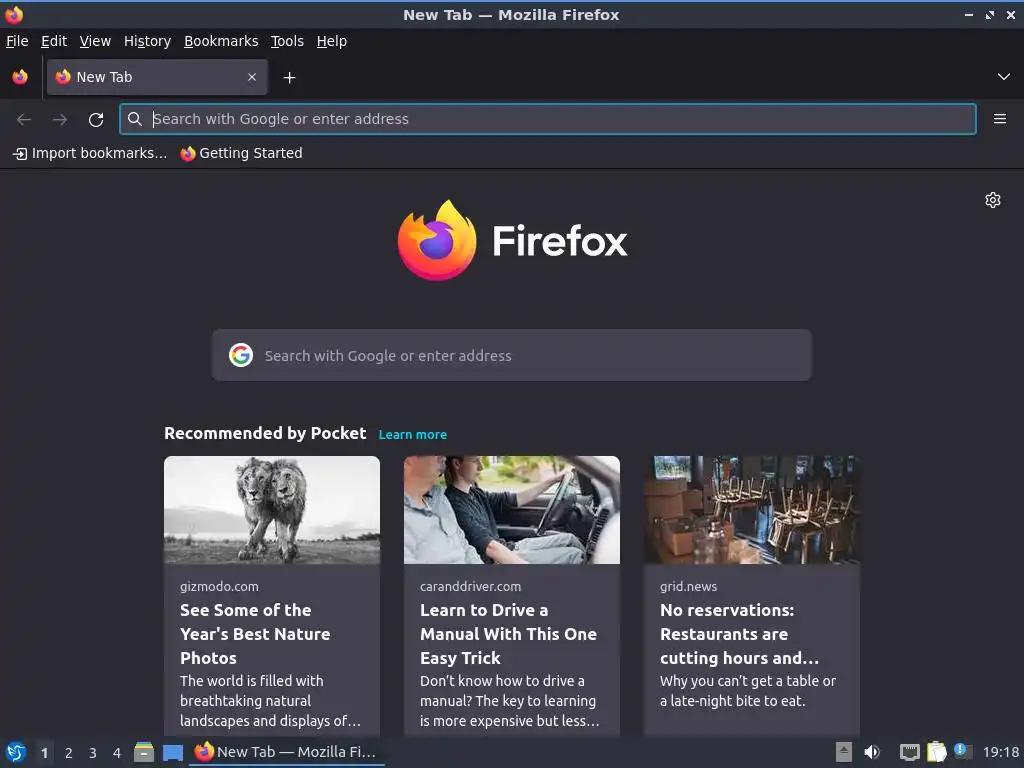Click the update notification tray icon
1024x768 pixels.
[x=963, y=751]
